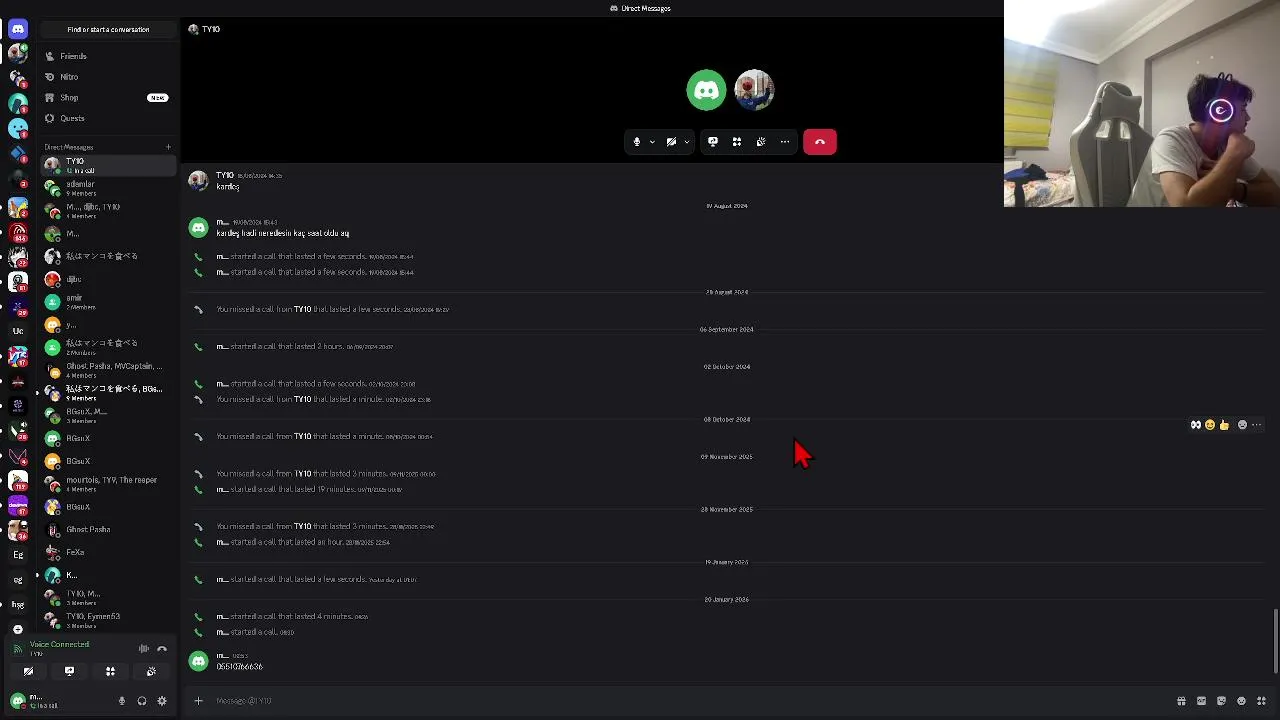
Task: Open User Settings gear
Action: coord(162,701)
